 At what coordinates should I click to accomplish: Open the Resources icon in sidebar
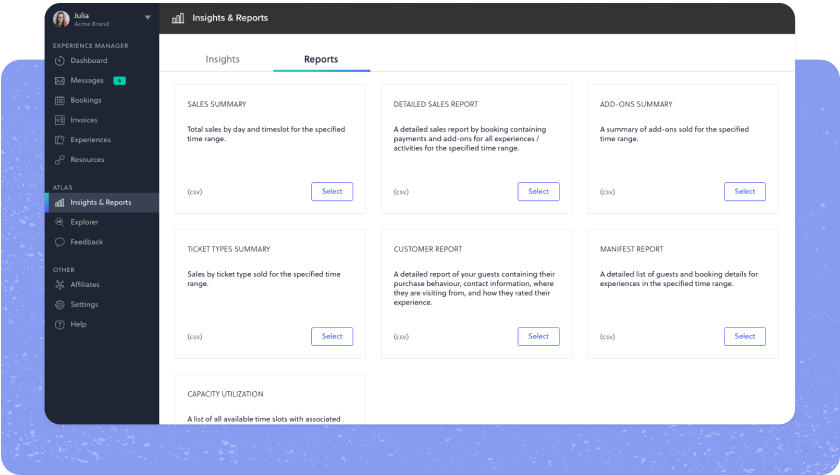click(60, 160)
